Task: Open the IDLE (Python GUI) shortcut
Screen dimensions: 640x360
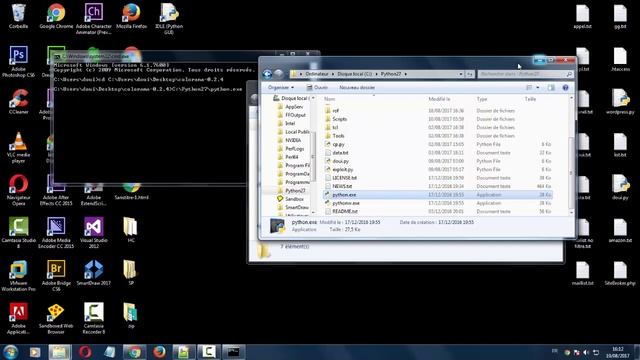Action: 169,19
